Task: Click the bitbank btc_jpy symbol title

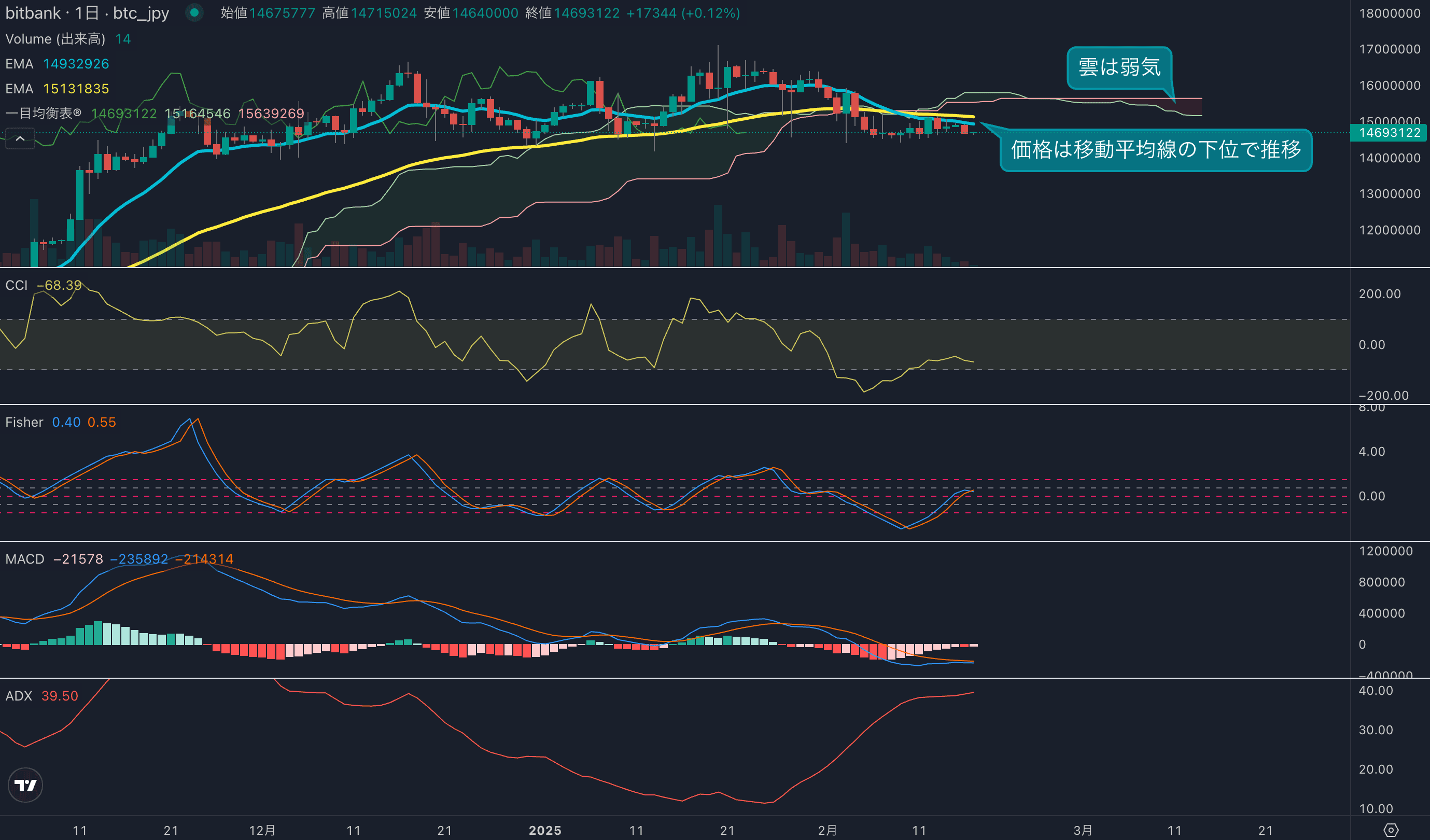Action: click(x=87, y=12)
